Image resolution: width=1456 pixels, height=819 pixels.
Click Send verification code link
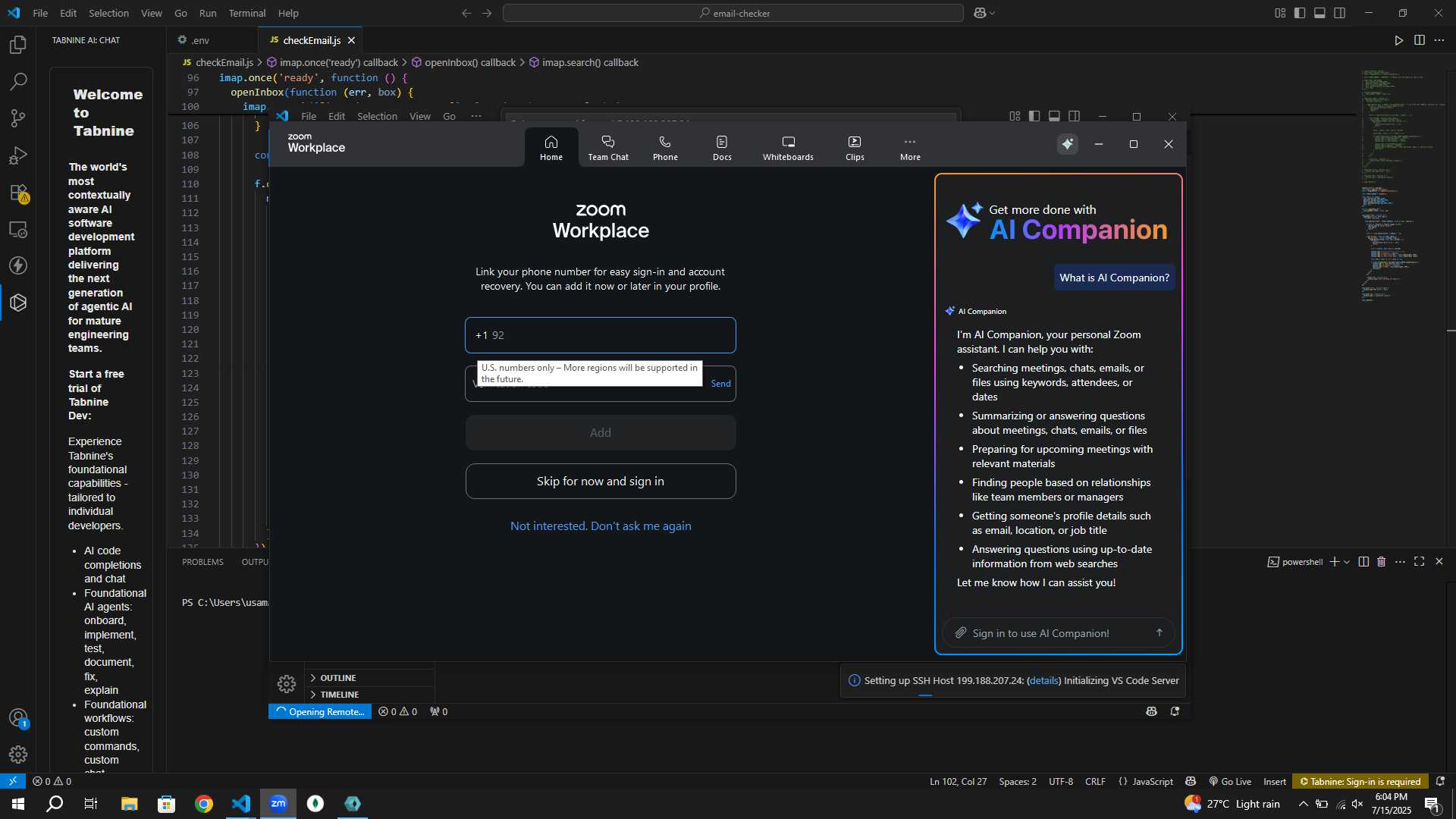[720, 384]
